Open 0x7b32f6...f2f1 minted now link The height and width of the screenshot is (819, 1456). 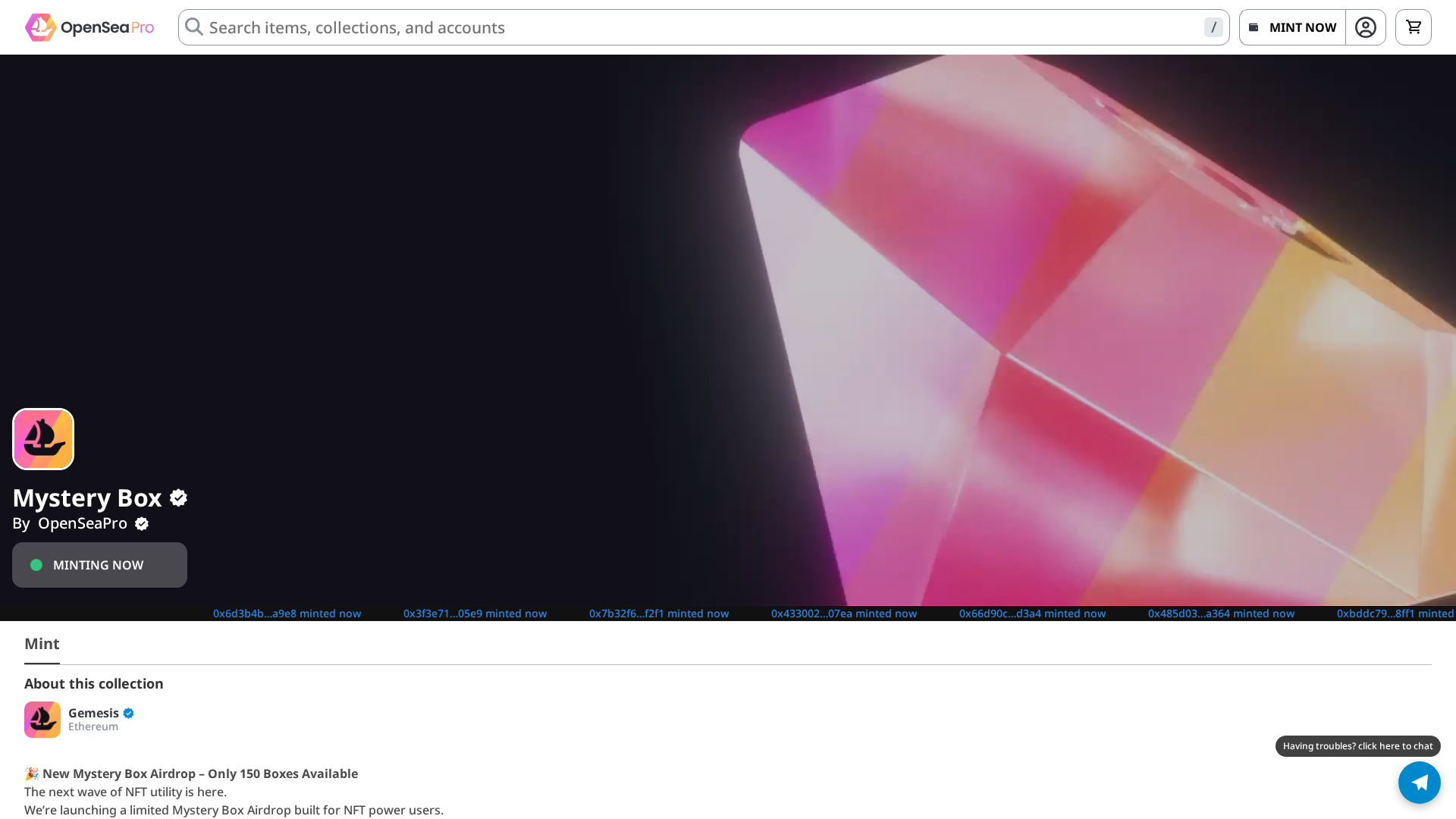pos(659,613)
